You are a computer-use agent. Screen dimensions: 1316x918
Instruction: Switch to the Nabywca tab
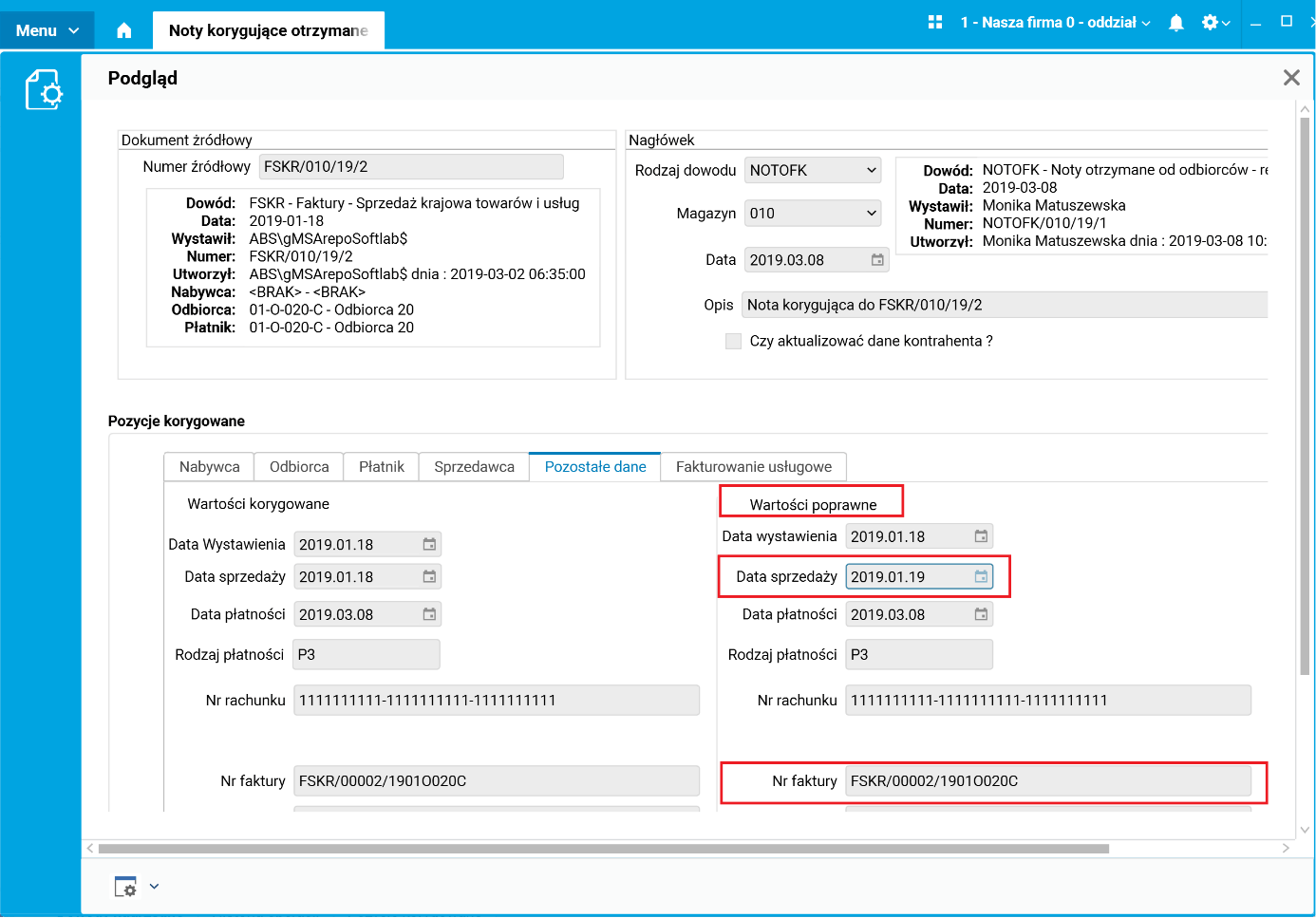pyautogui.click(x=209, y=467)
